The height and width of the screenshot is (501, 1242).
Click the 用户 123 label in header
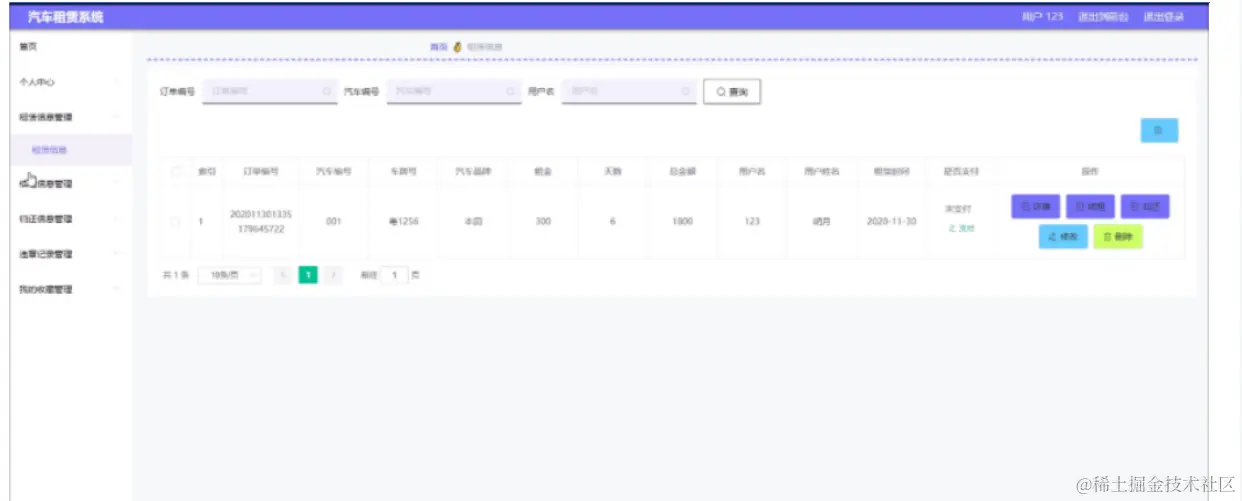1042,17
